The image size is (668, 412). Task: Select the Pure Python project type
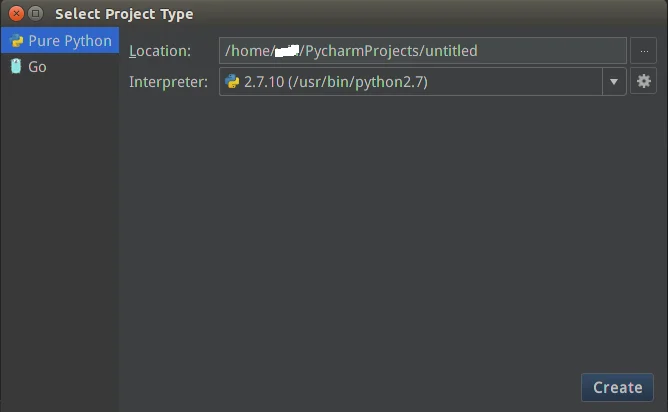click(69, 41)
